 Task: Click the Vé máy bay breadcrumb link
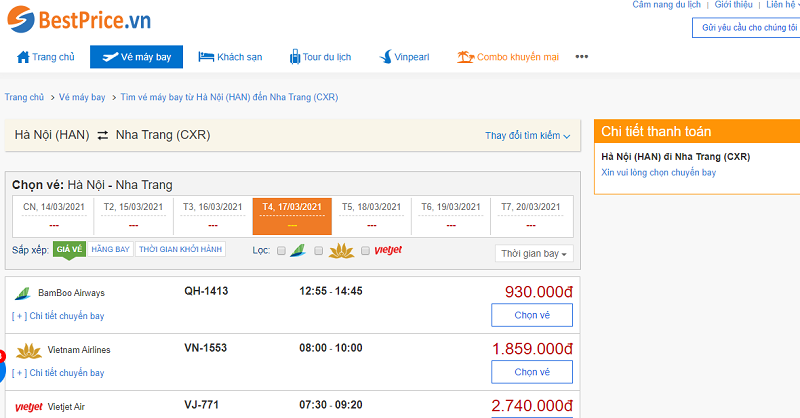point(82,97)
